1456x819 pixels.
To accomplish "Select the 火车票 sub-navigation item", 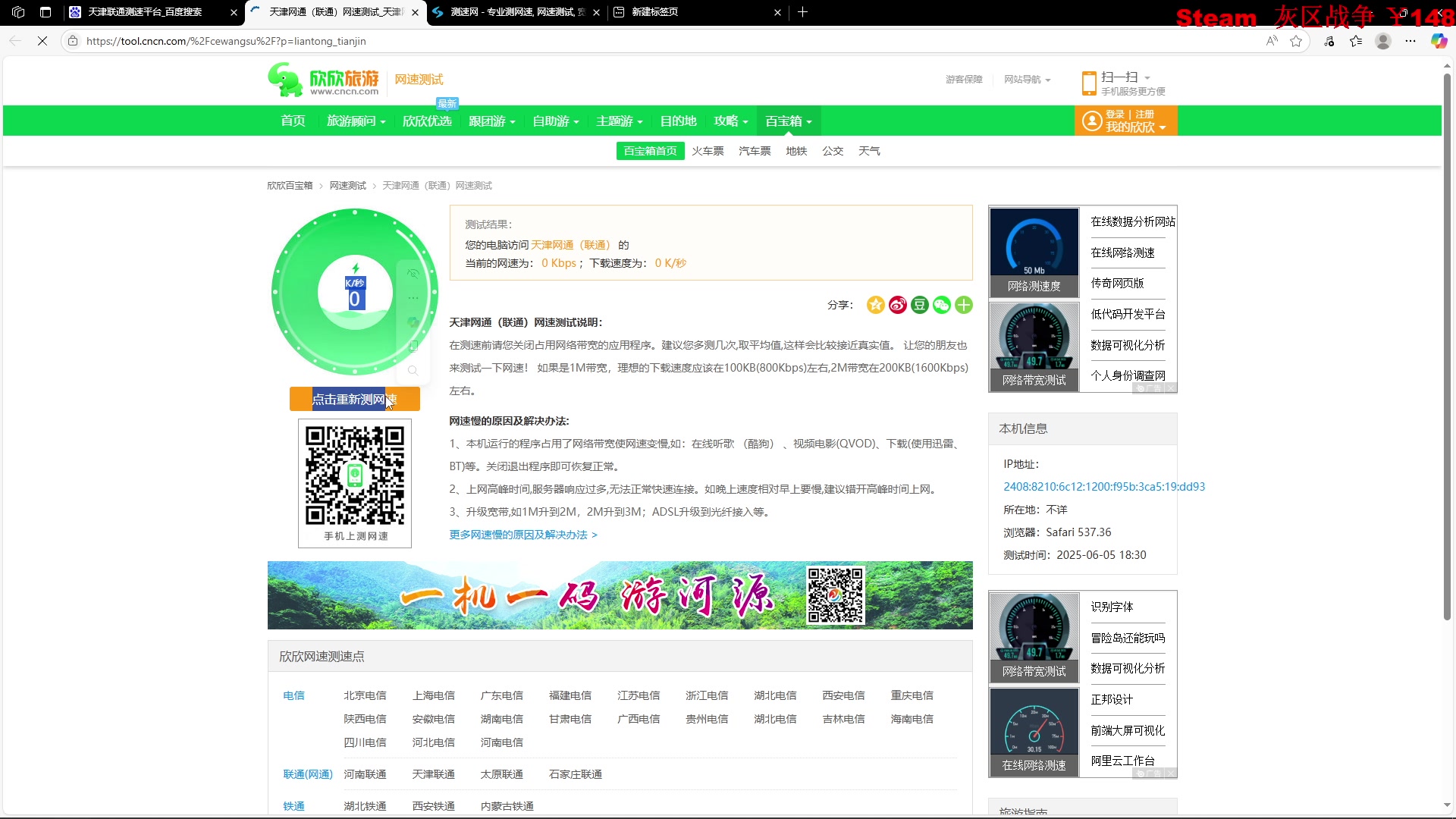I will click(x=708, y=151).
